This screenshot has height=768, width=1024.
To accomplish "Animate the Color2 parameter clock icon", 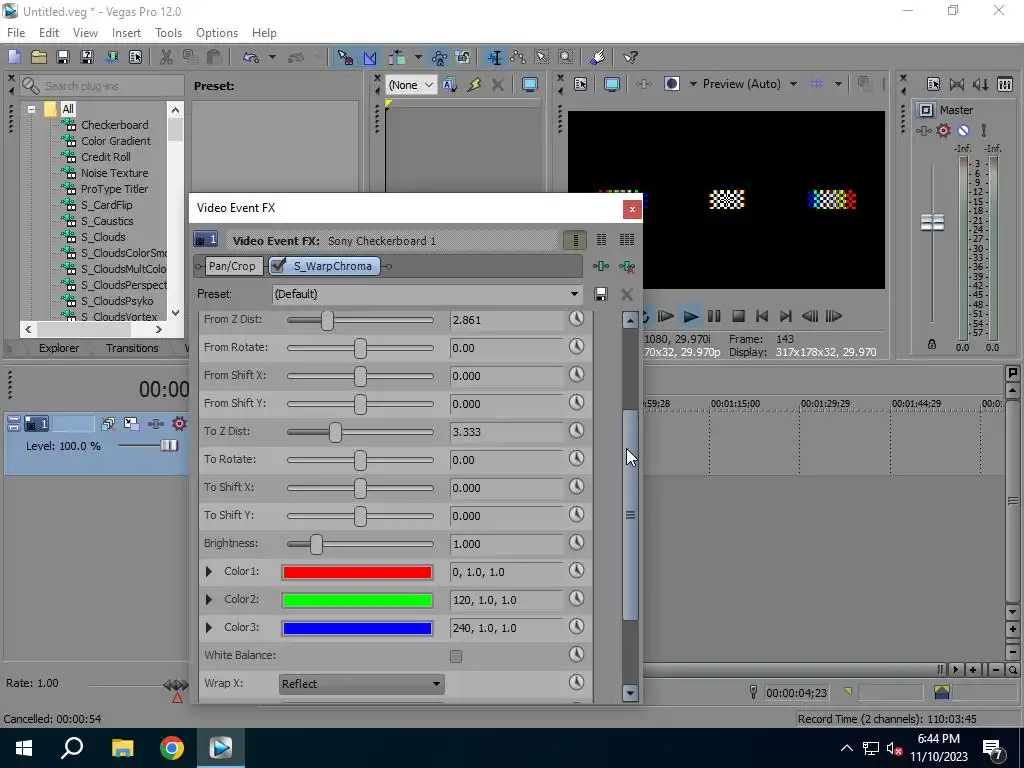I will tap(576, 599).
